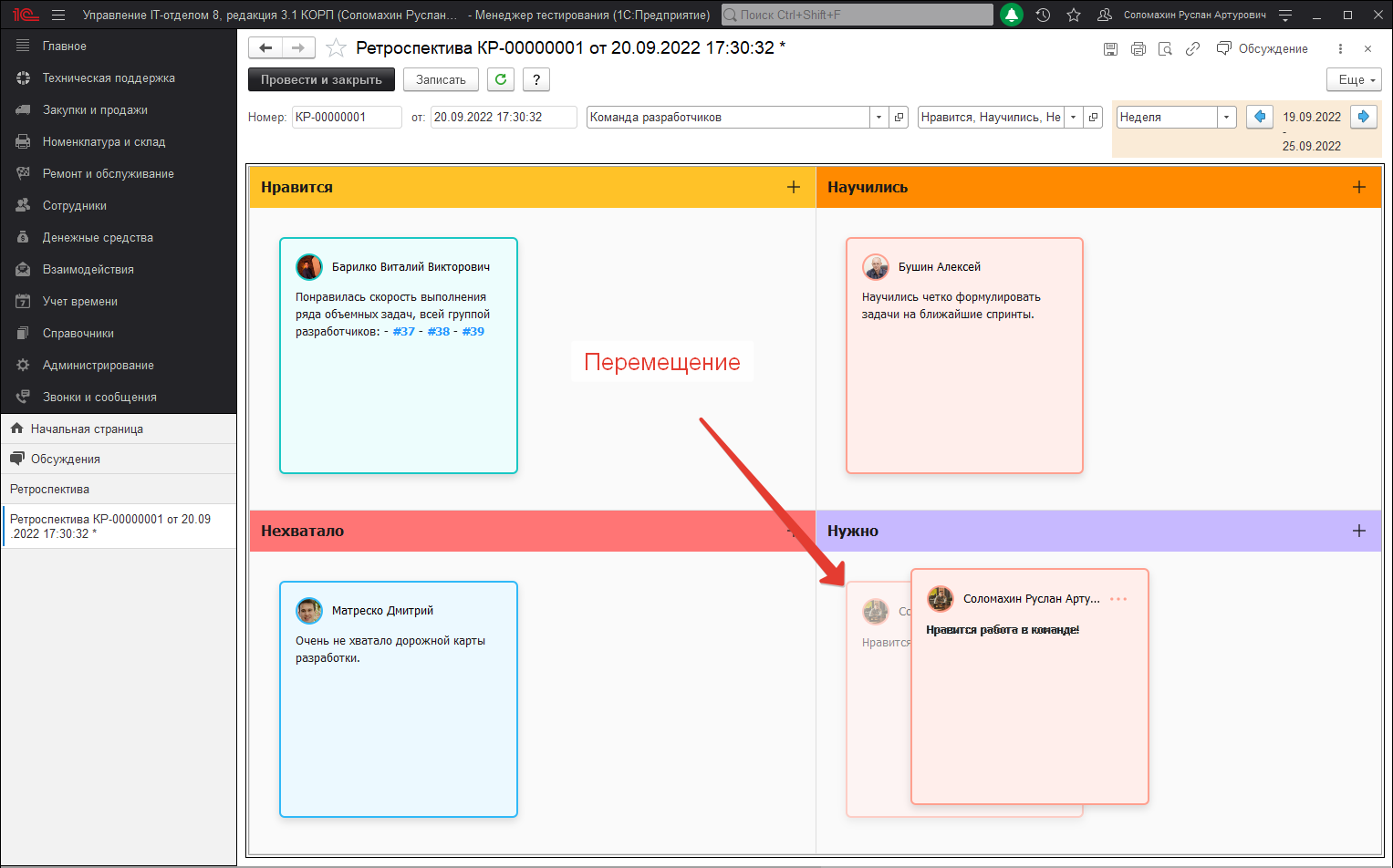Expand the Еще menu button
1393x868 pixels.
(x=1354, y=80)
